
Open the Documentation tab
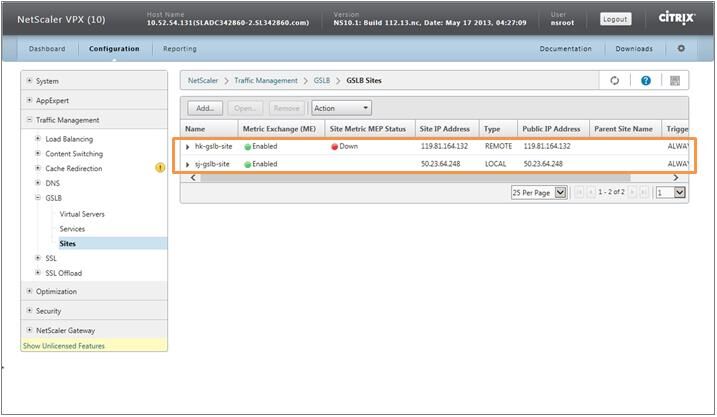[x=566, y=48]
